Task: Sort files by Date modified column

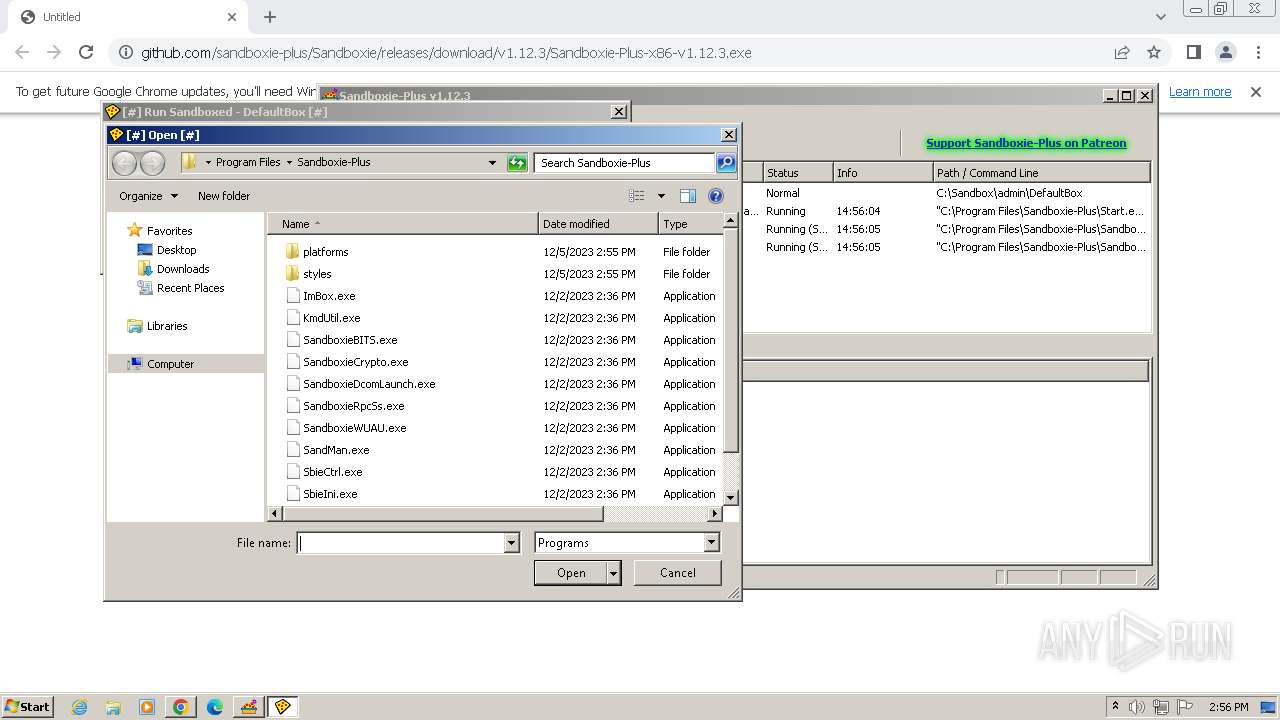Action: [x=598, y=224]
